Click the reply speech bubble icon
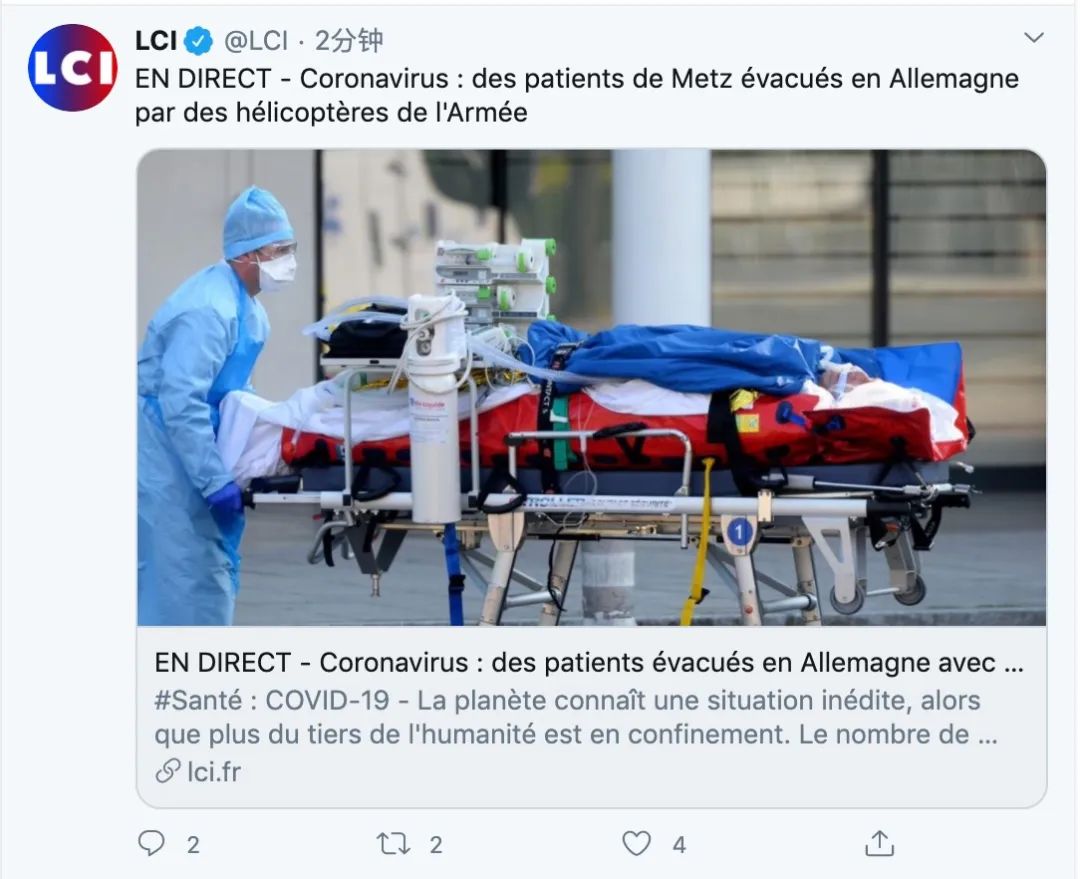This screenshot has height=879, width=1080. click(152, 843)
